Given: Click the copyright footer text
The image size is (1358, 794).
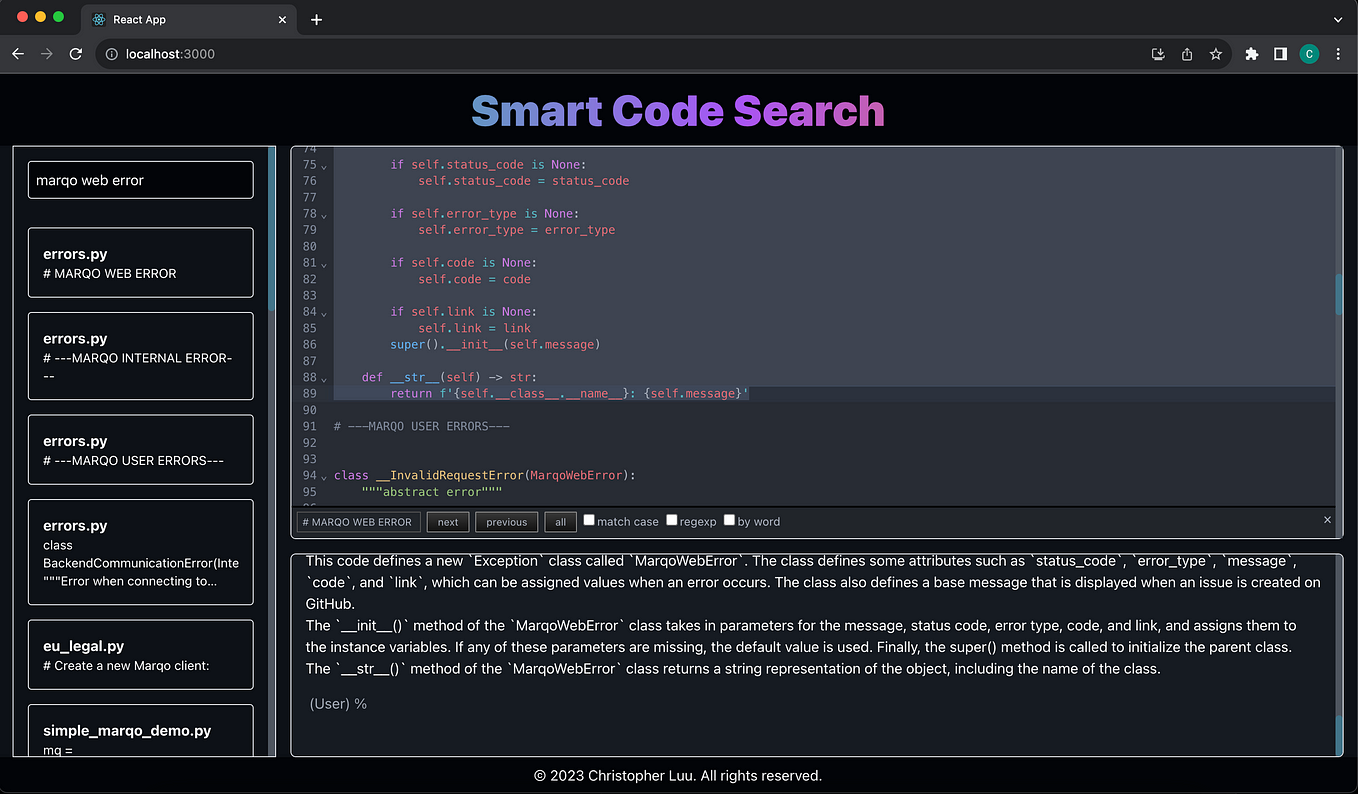Looking at the screenshot, I should pyautogui.click(x=678, y=775).
